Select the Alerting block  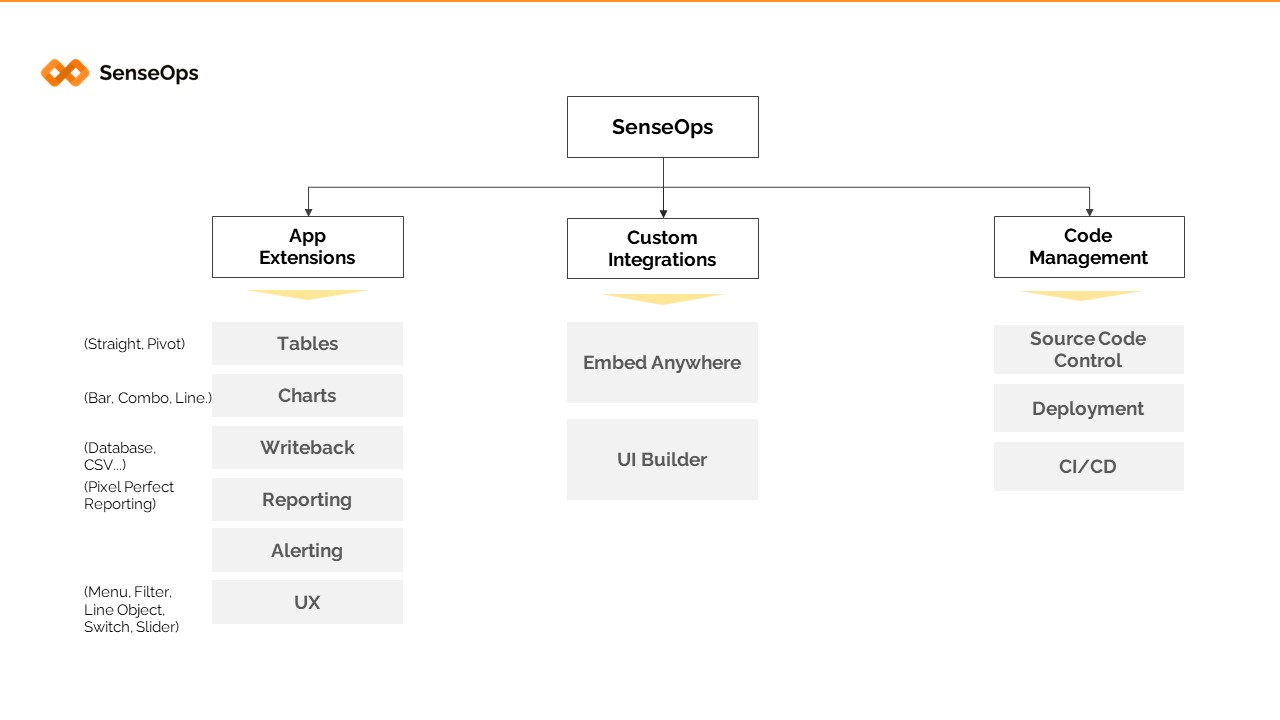pyautogui.click(x=307, y=550)
